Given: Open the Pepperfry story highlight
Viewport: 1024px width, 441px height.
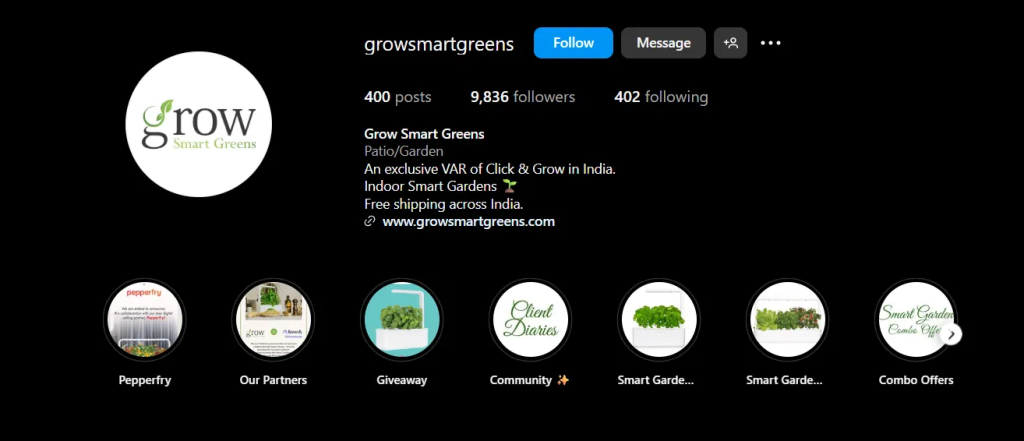Looking at the screenshot, I should pos(144,320).
